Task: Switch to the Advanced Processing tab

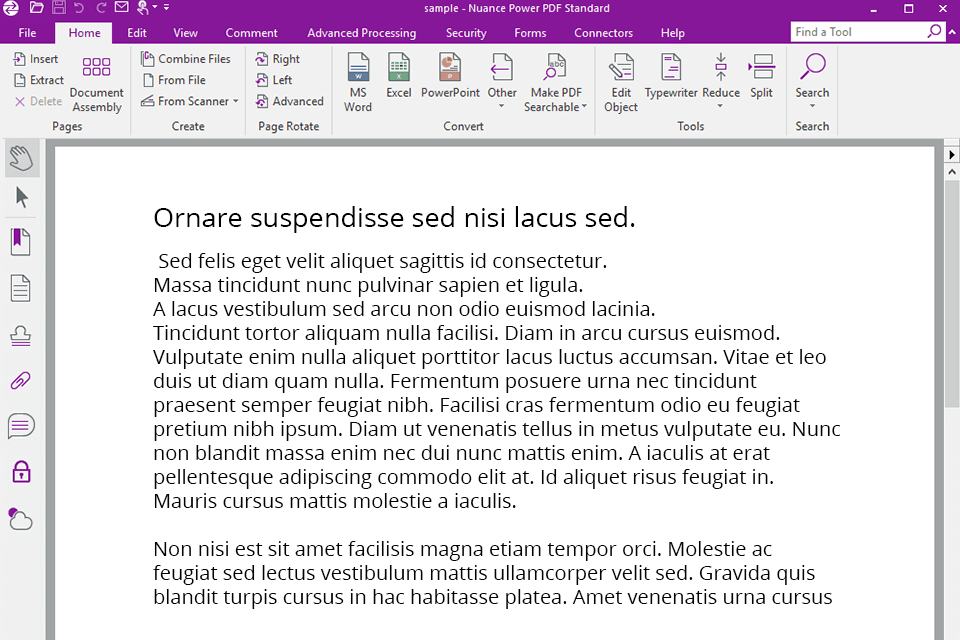Action: pos(362,33)
